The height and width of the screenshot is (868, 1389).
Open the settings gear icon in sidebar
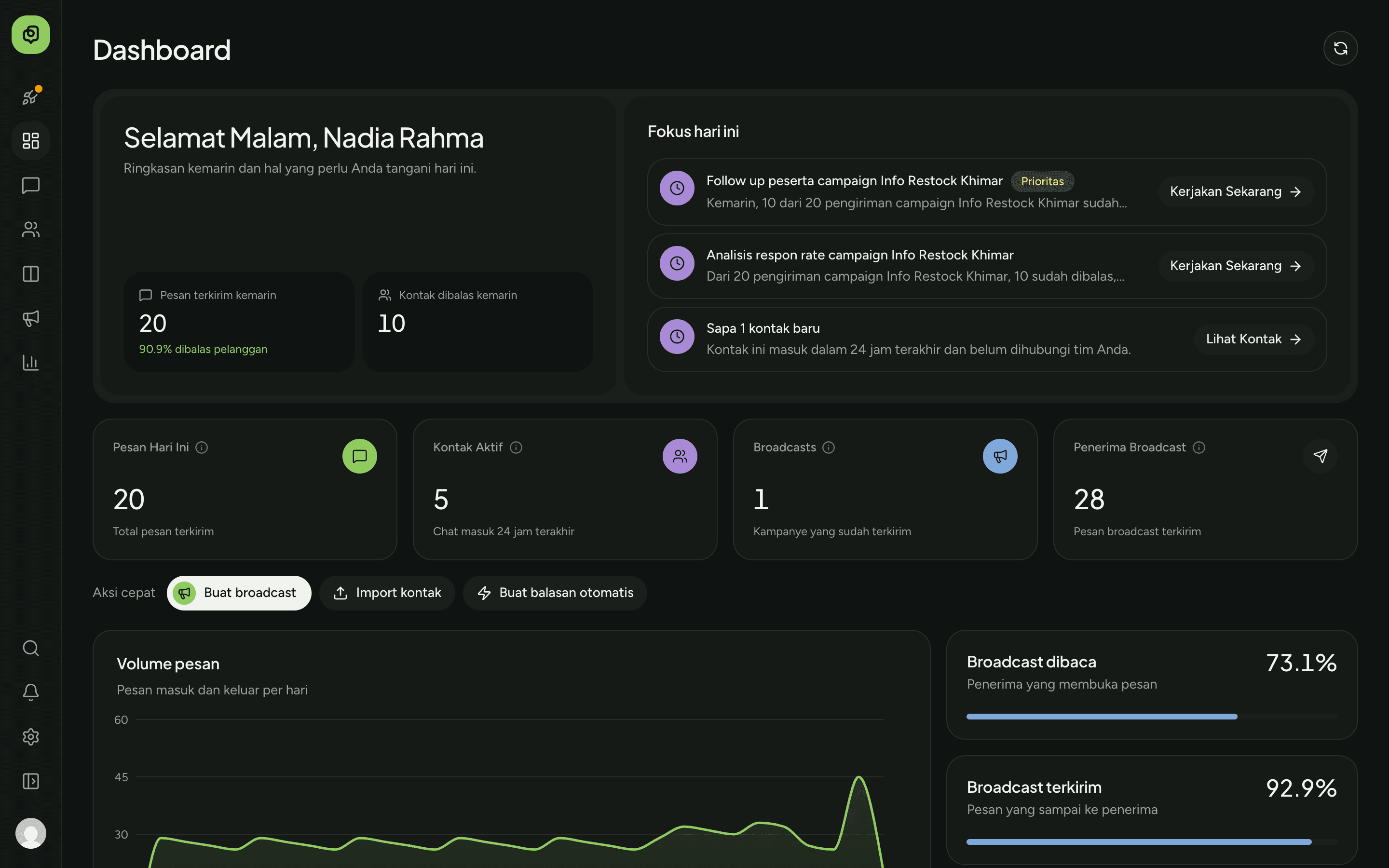click(x=31, y=736)
